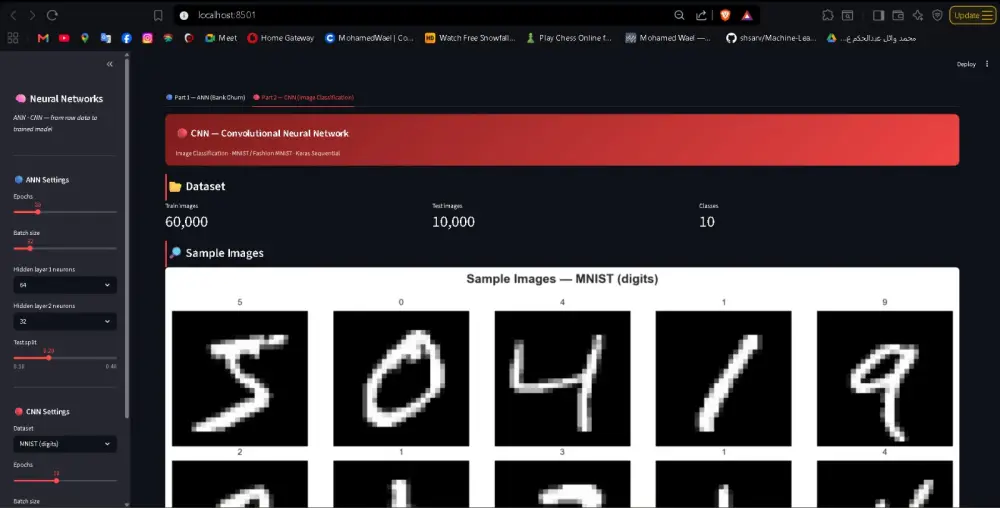Open the Streamlit three-dot main menu
The image size is (1000, 508).
[x=987, y=64]
